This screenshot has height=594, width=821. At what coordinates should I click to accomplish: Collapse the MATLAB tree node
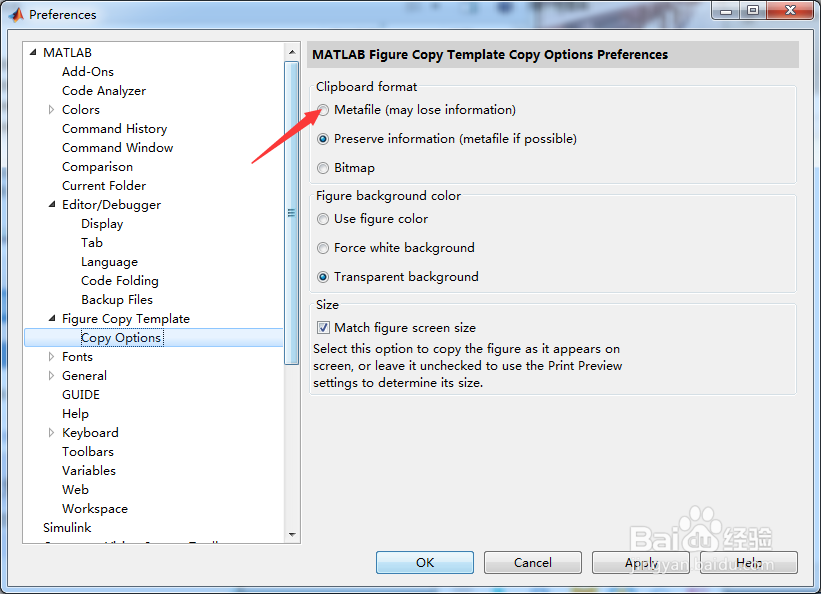(x=33, y=52)
